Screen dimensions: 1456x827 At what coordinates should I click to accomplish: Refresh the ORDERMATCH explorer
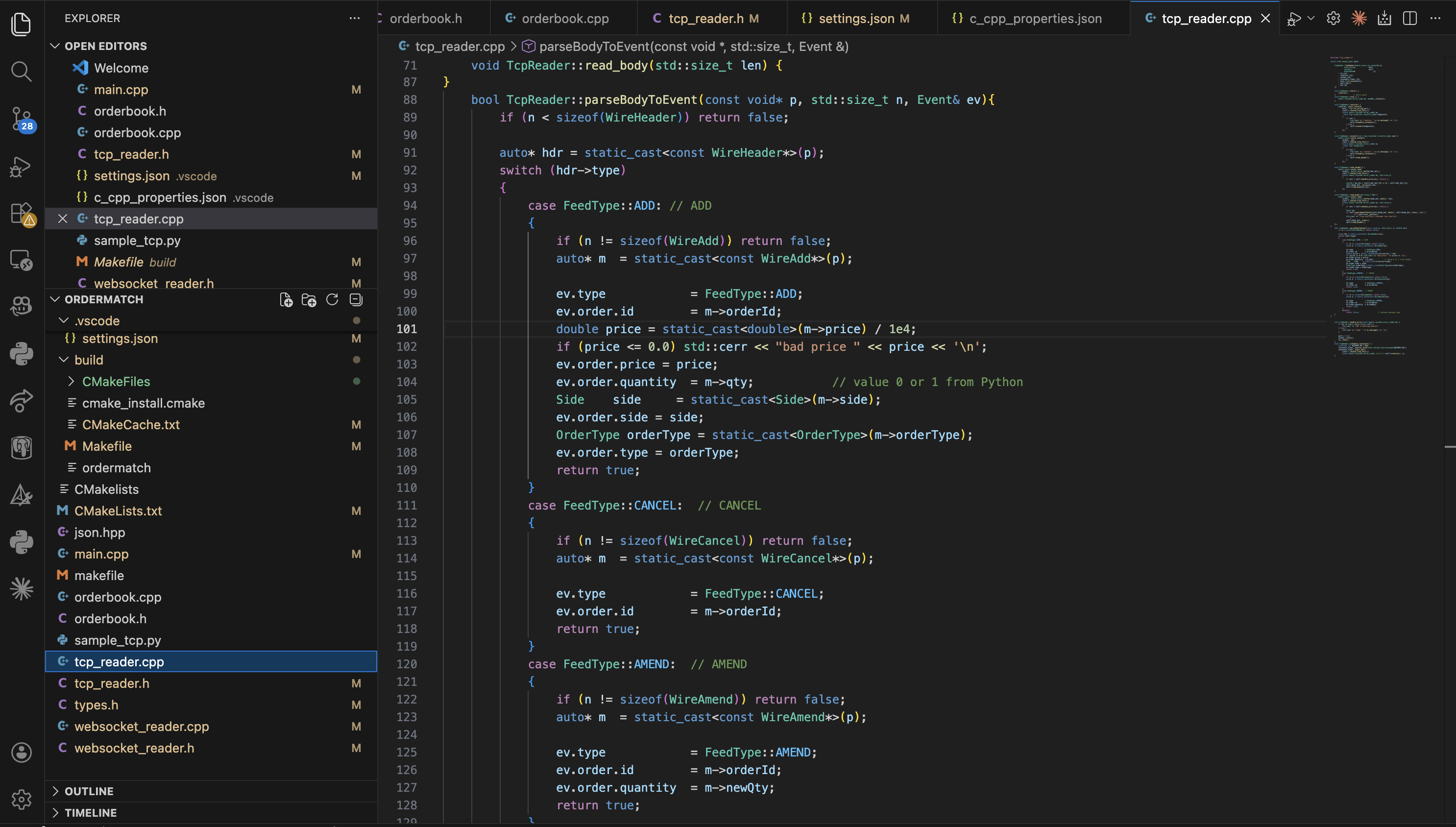332,299
